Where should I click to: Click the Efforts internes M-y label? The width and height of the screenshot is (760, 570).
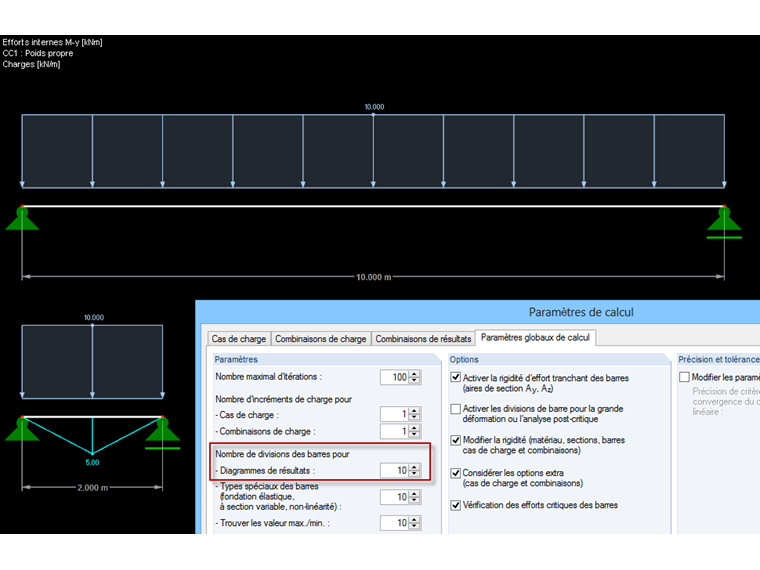(52, 42)
